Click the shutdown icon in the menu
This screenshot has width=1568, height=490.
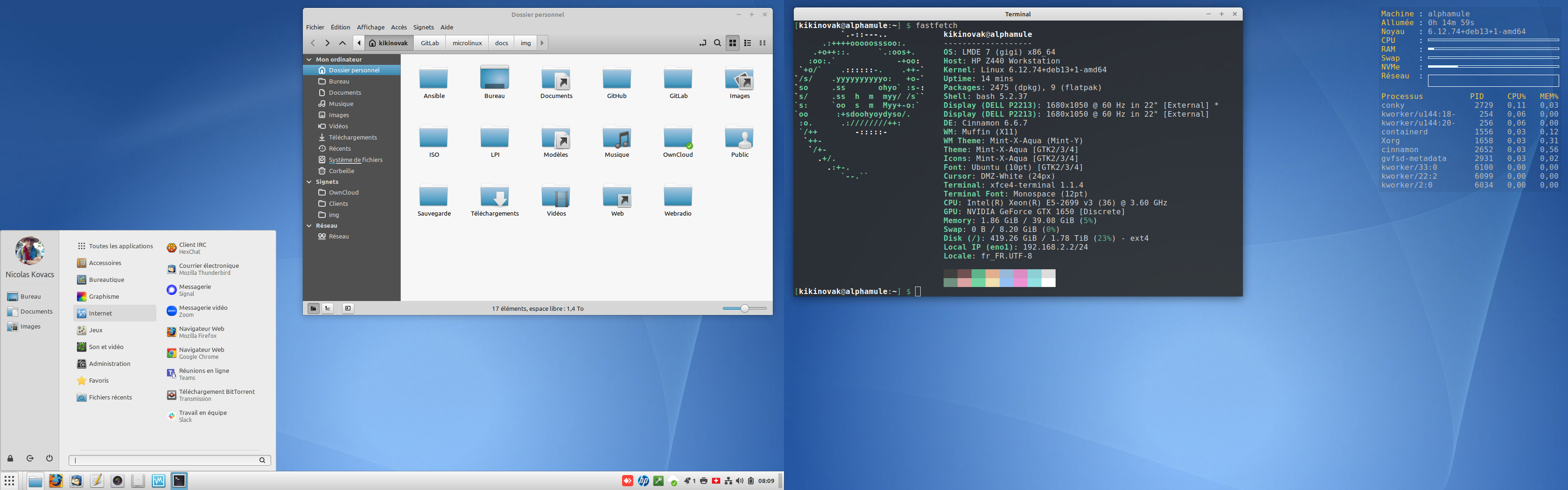[49, 458]
